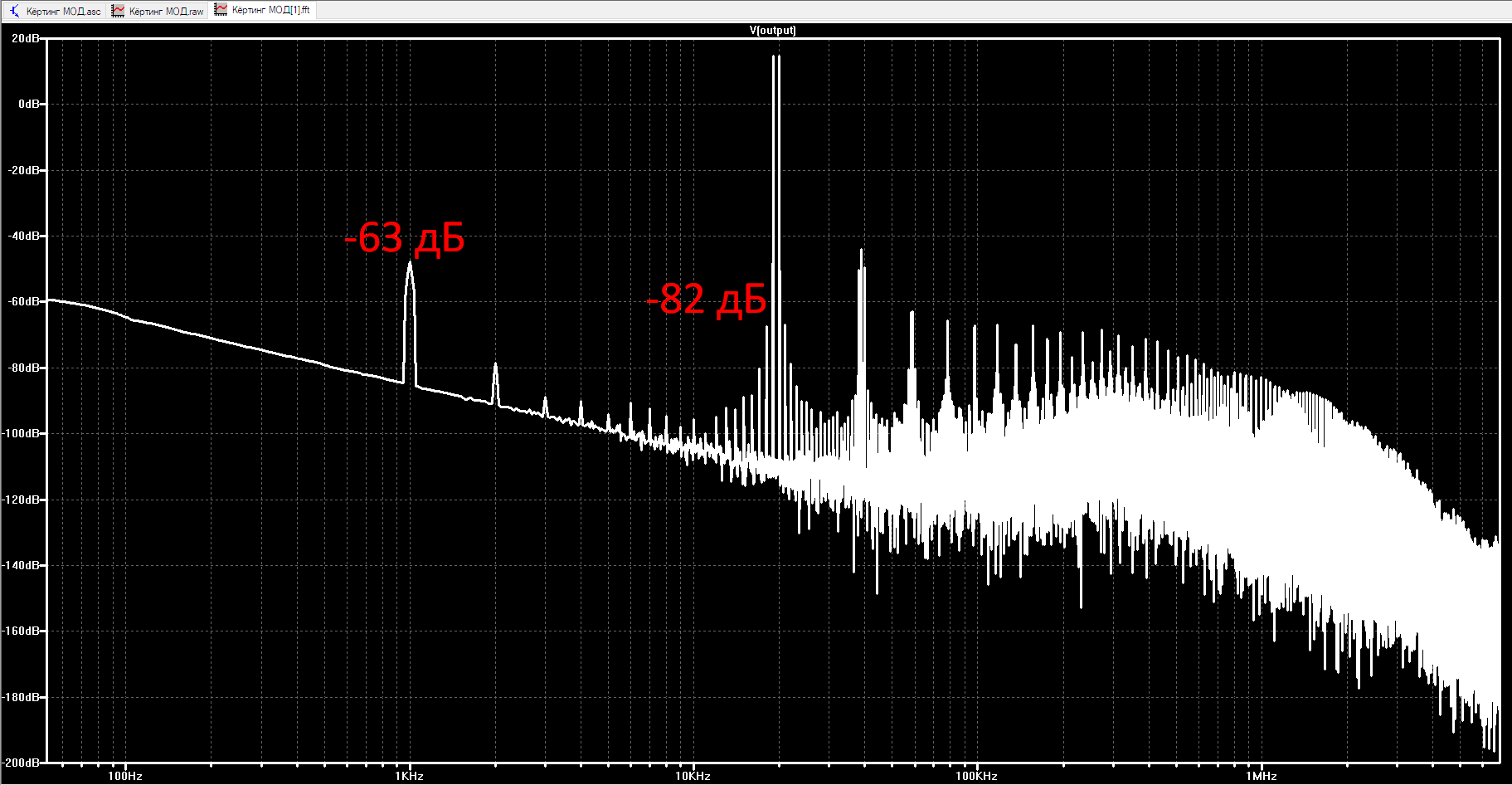Click the -200dB axis label

(22, 763)
